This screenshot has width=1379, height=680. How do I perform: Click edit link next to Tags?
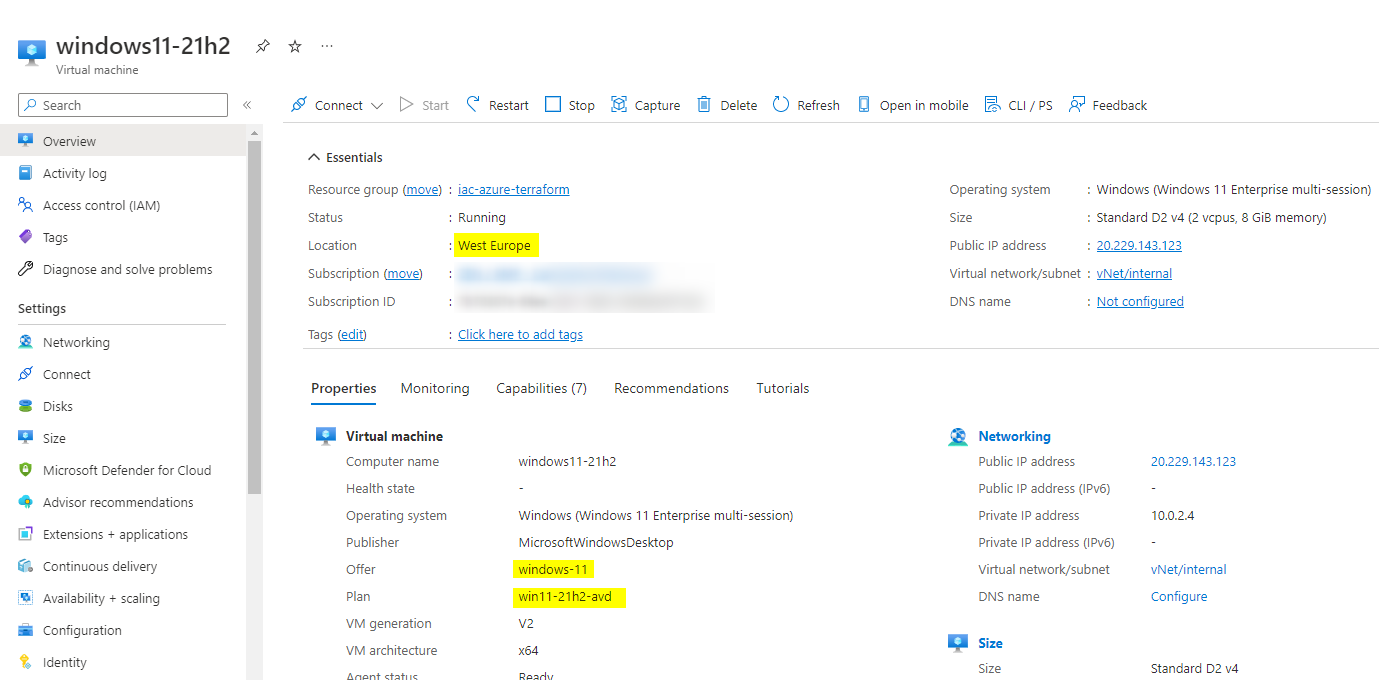click(x=352, y=334)
